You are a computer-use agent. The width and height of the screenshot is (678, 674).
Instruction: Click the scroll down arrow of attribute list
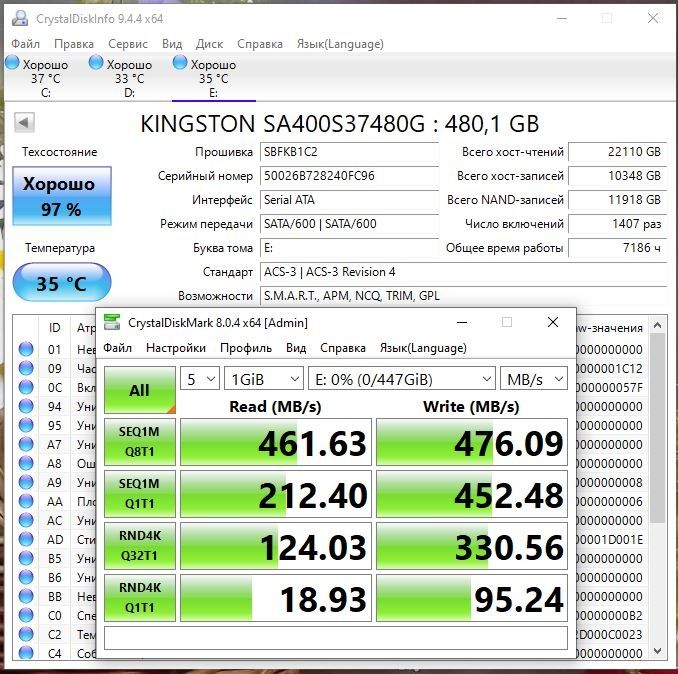pos(658,651)
